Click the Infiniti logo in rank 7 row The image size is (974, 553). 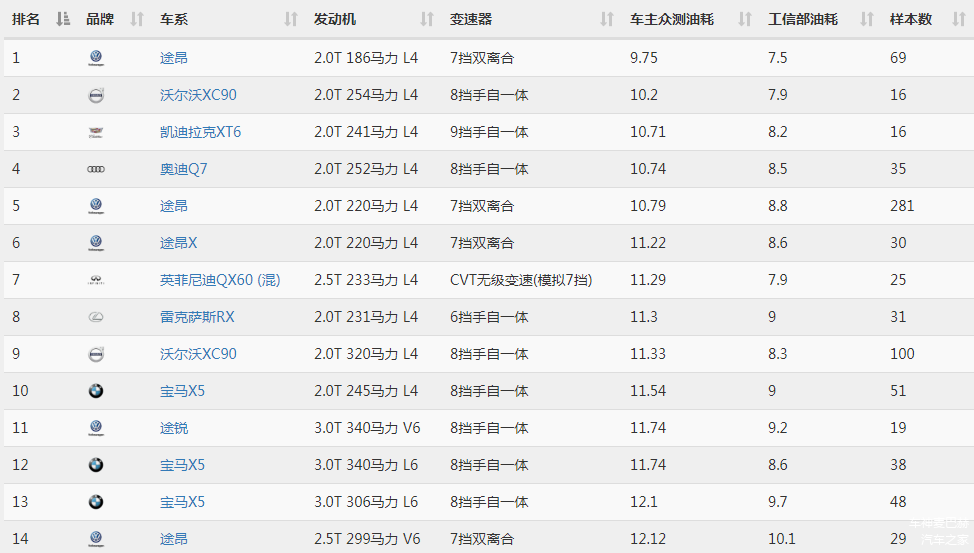point(95,280)
